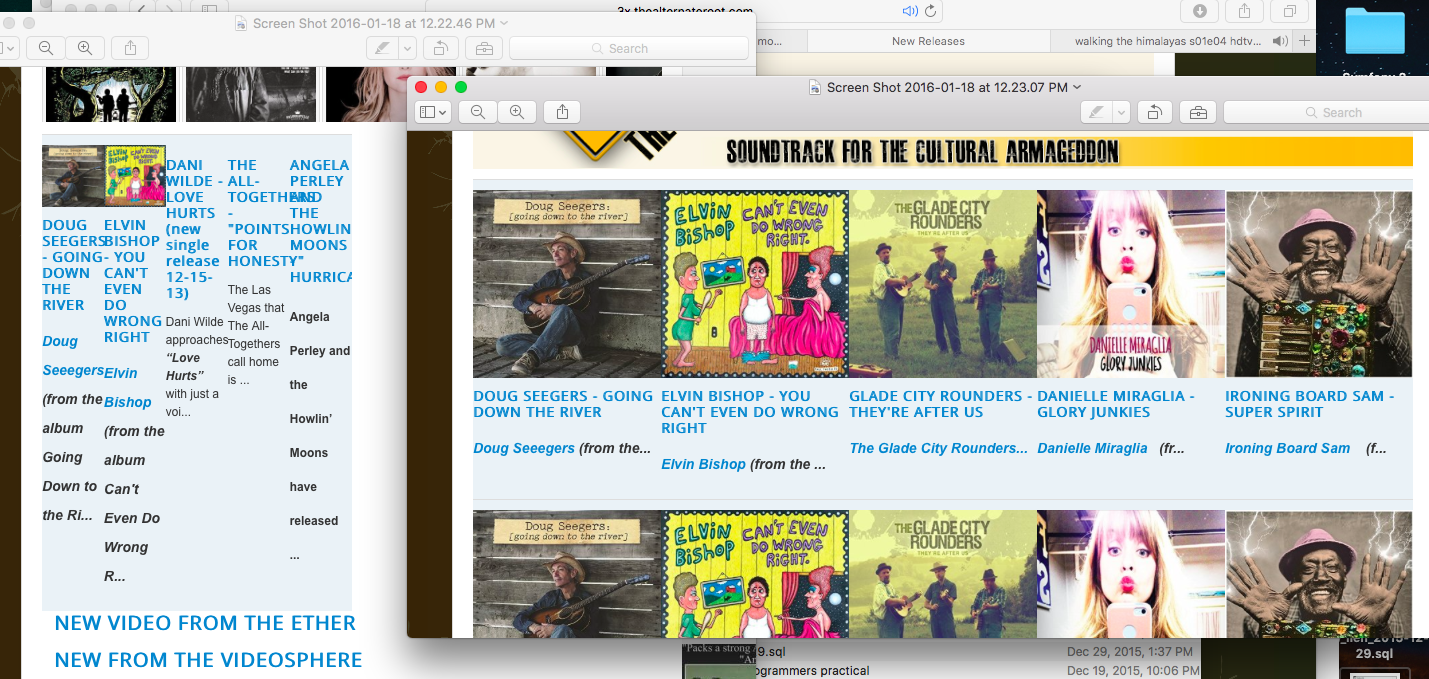Activate highlight pen in the 12.22.46 window
The width and height of the screenshot is (1429, 679).
[382, 48]
